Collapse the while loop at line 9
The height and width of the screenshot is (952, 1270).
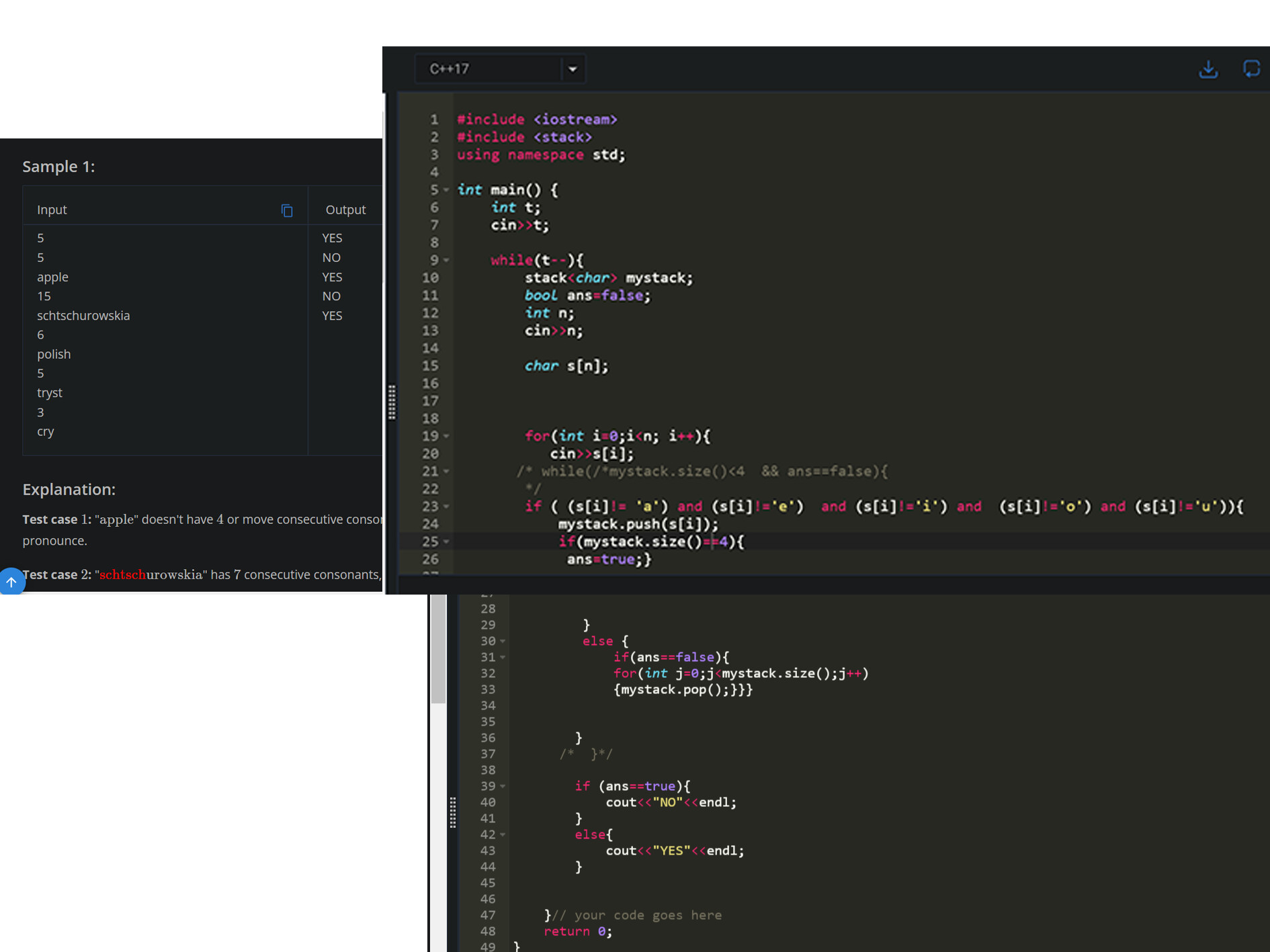pyautogui.click(x=447, y=260)
